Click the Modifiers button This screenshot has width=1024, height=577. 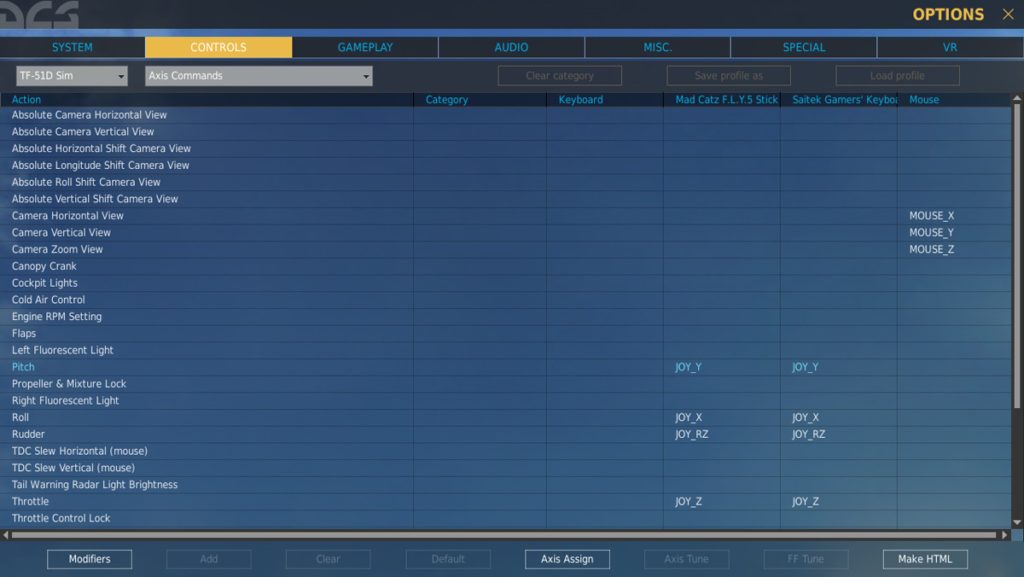(89, 559)
